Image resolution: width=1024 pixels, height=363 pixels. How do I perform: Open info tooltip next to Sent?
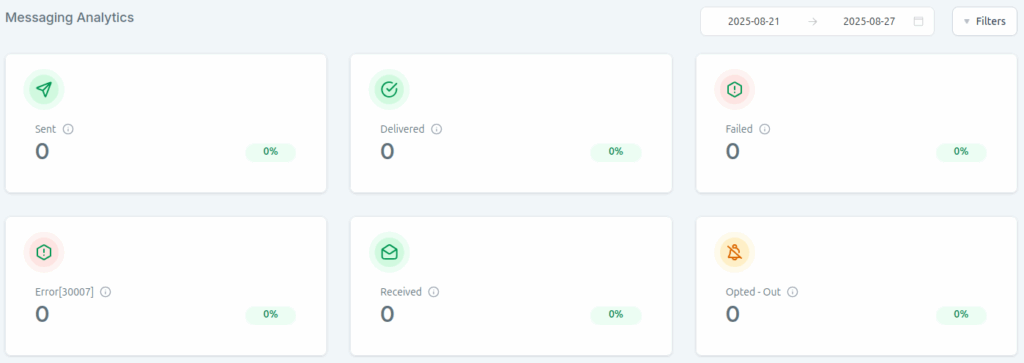68,129
